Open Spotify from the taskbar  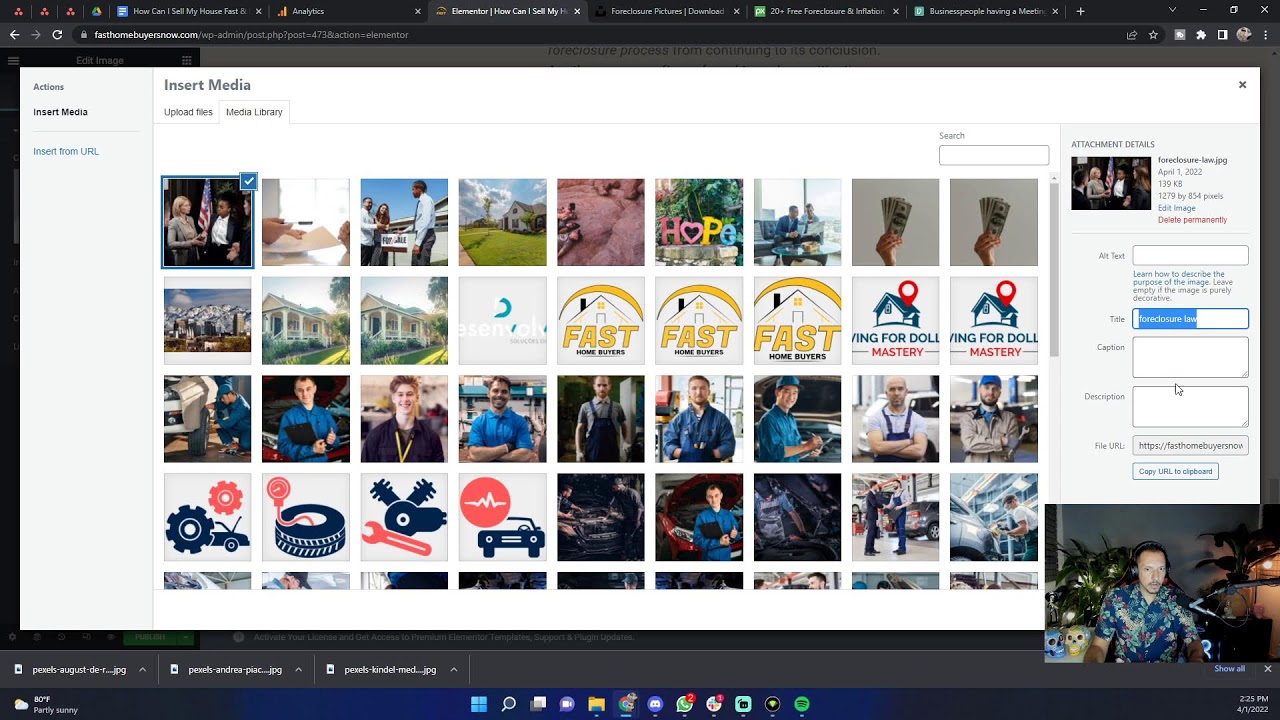coord(802,704)
